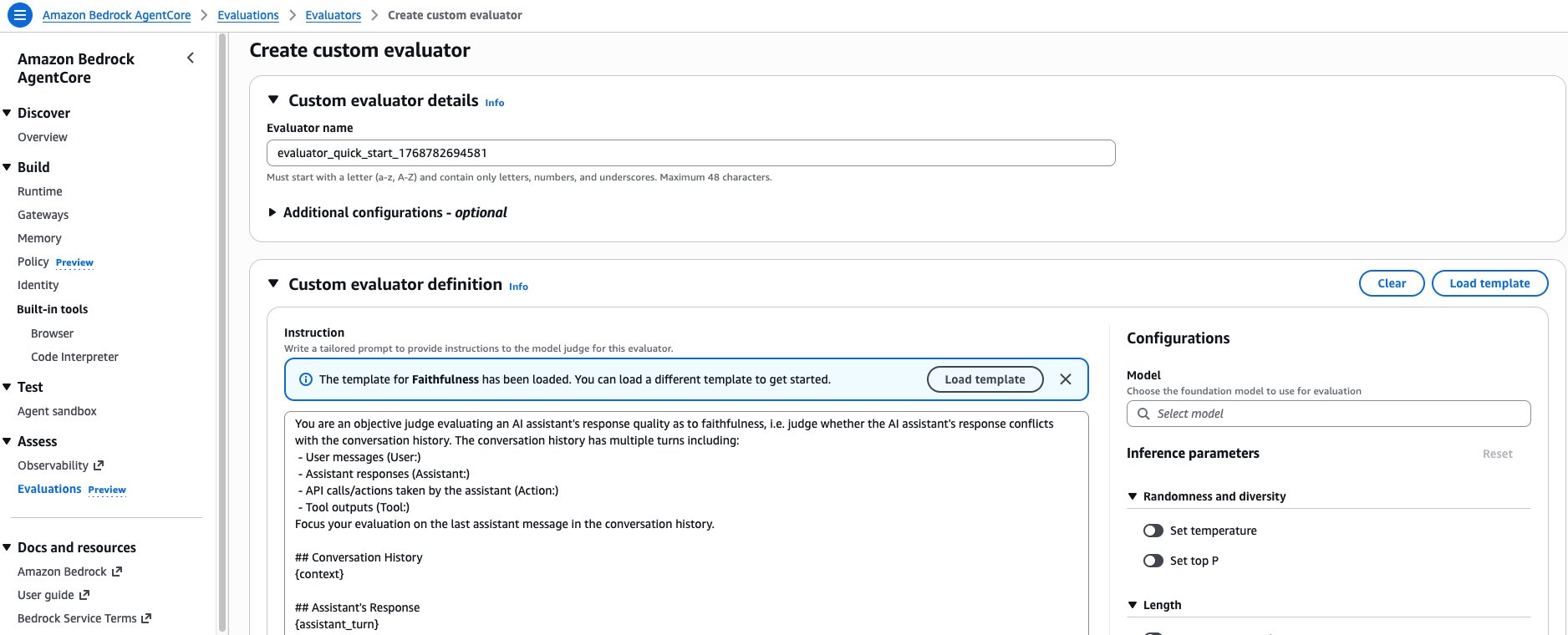Enable the Set top P toggle

pyautogui.click(x=1153, y=561)
